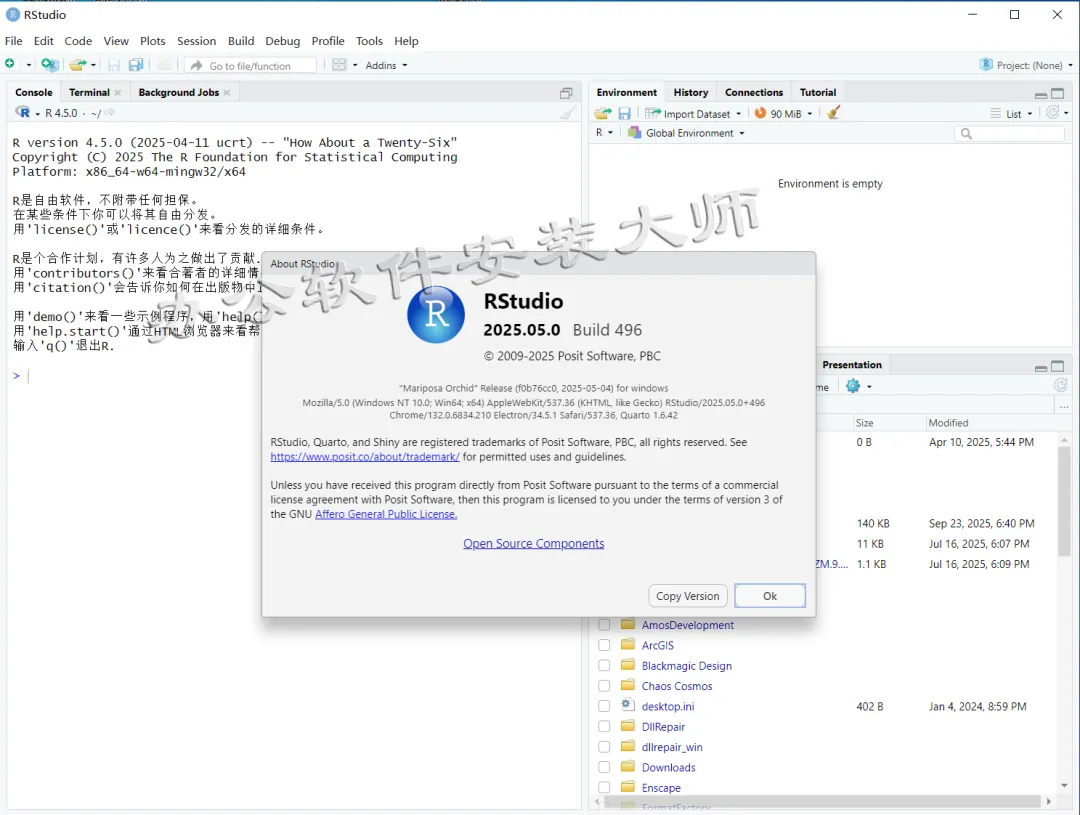Open the recent files dropdown arrow
The width and height of the screenshot is (1080, 815).
(94, 65)
